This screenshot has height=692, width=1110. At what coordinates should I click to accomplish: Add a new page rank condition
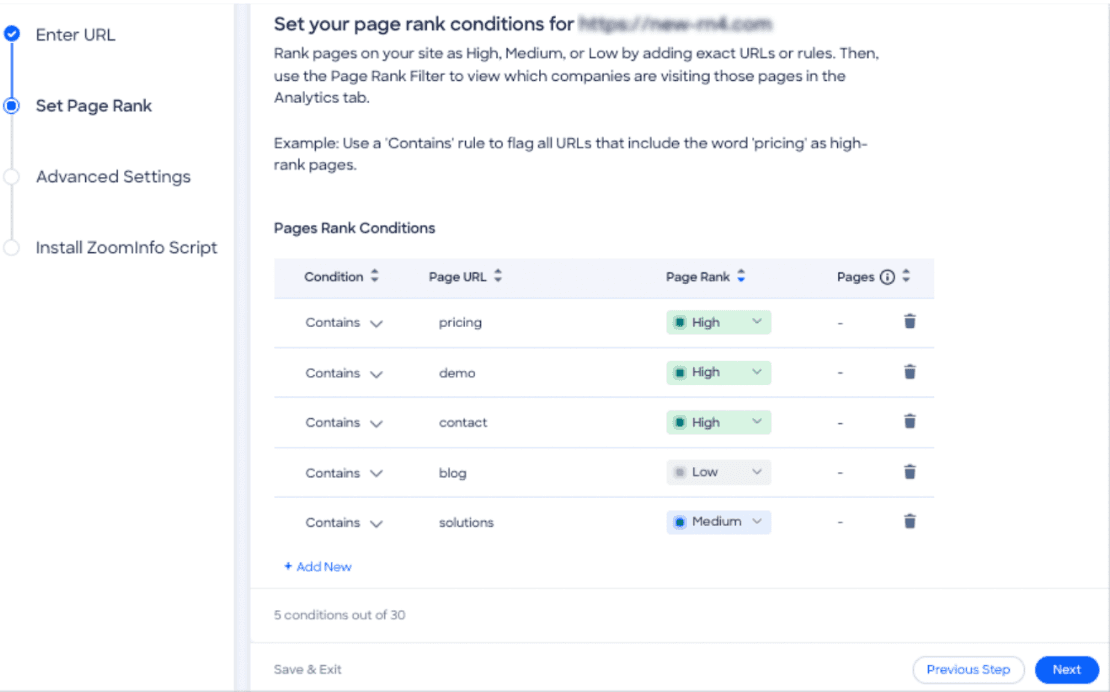[x=317, y=566]
